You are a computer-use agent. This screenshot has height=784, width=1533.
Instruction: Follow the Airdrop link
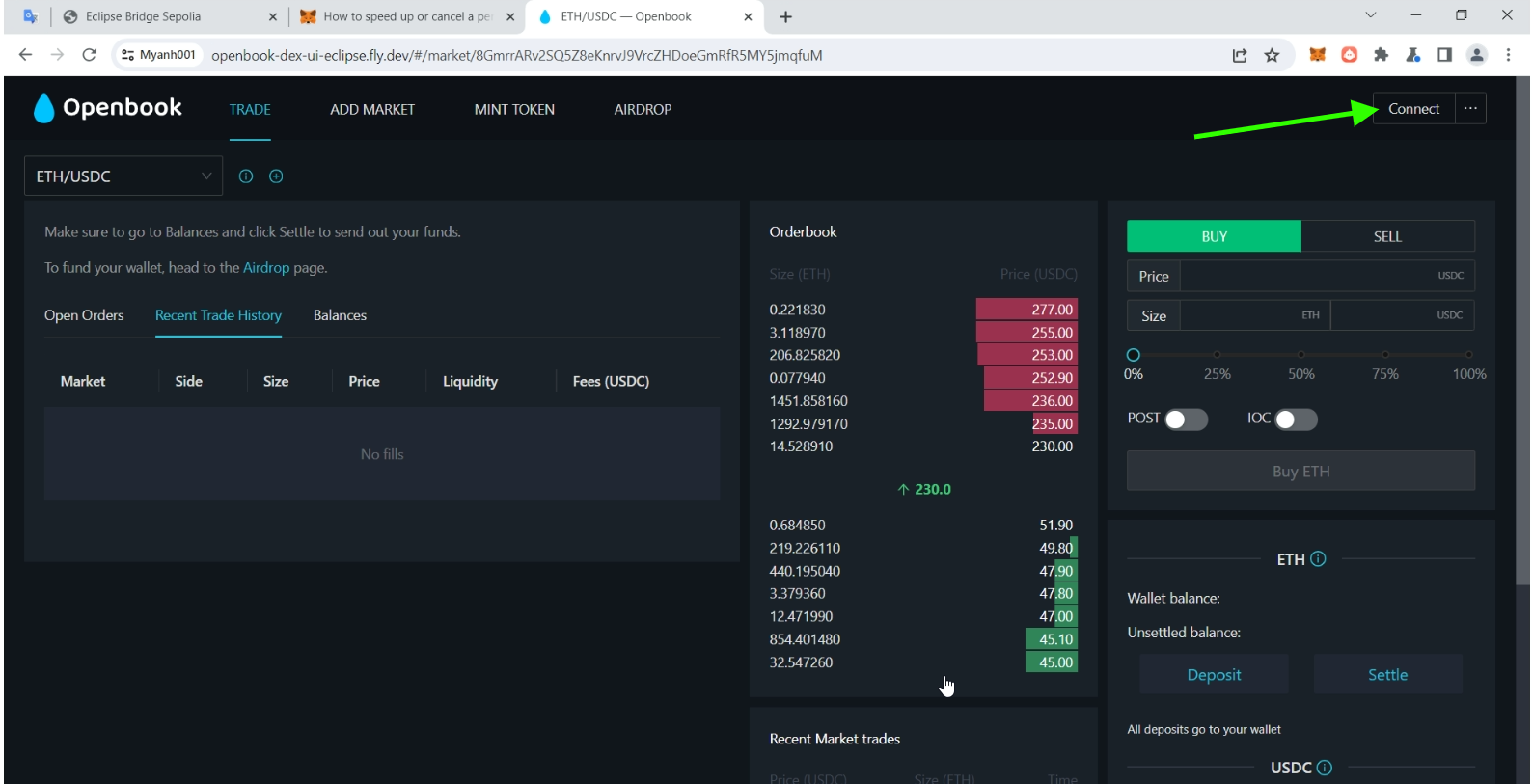click(x=266, y=267)
